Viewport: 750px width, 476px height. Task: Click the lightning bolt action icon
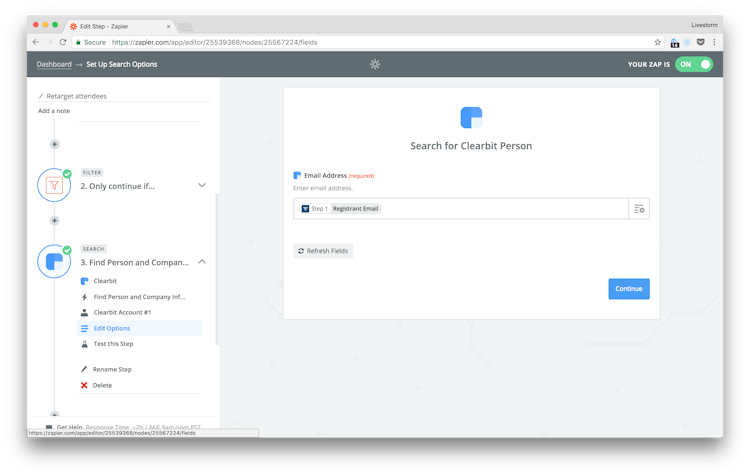click(x=85, y=297)
